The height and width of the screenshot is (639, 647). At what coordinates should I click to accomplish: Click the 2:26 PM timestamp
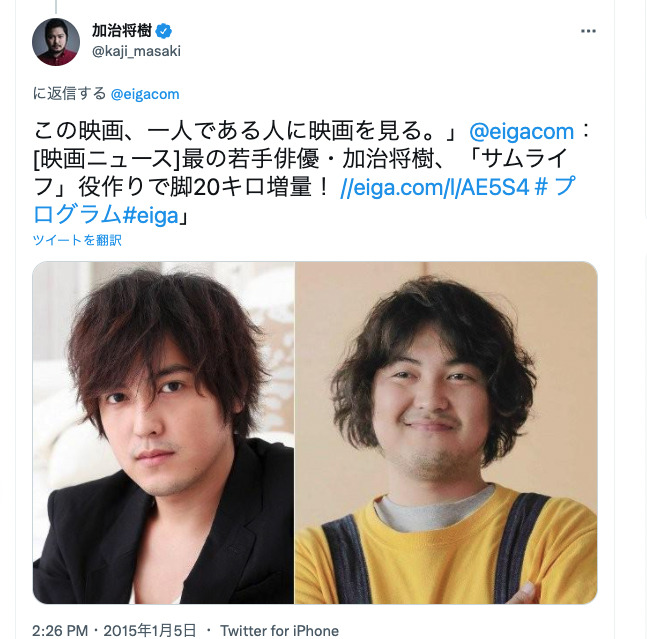pos(60,631)
